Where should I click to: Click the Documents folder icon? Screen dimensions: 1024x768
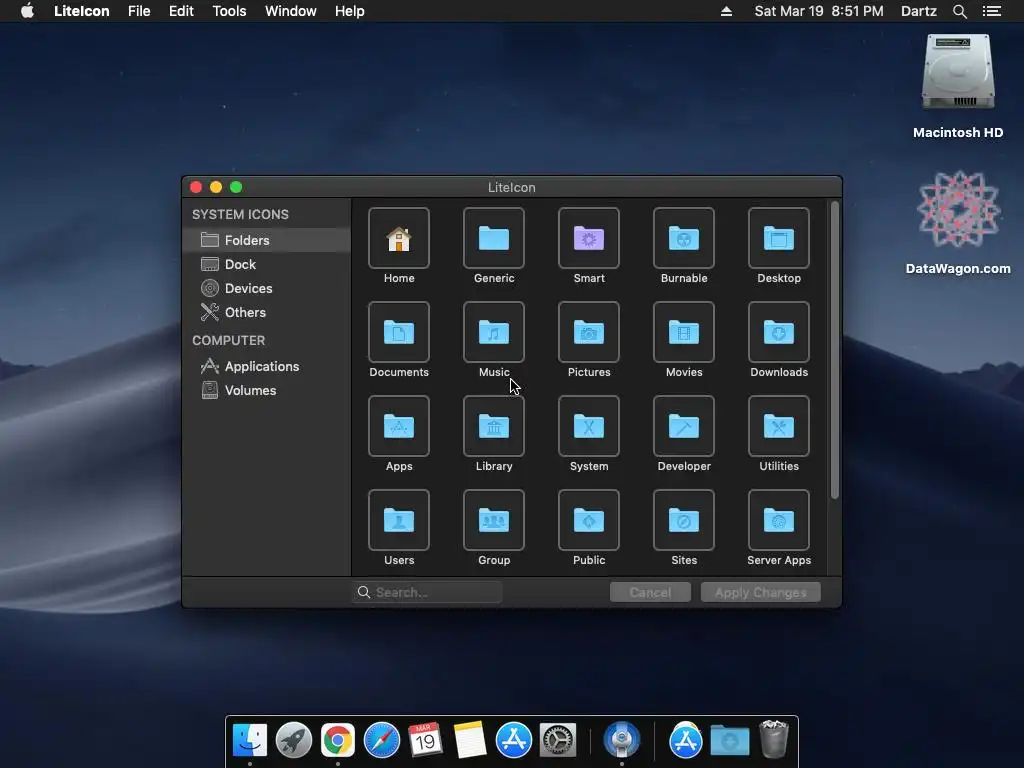pos(399,332)
